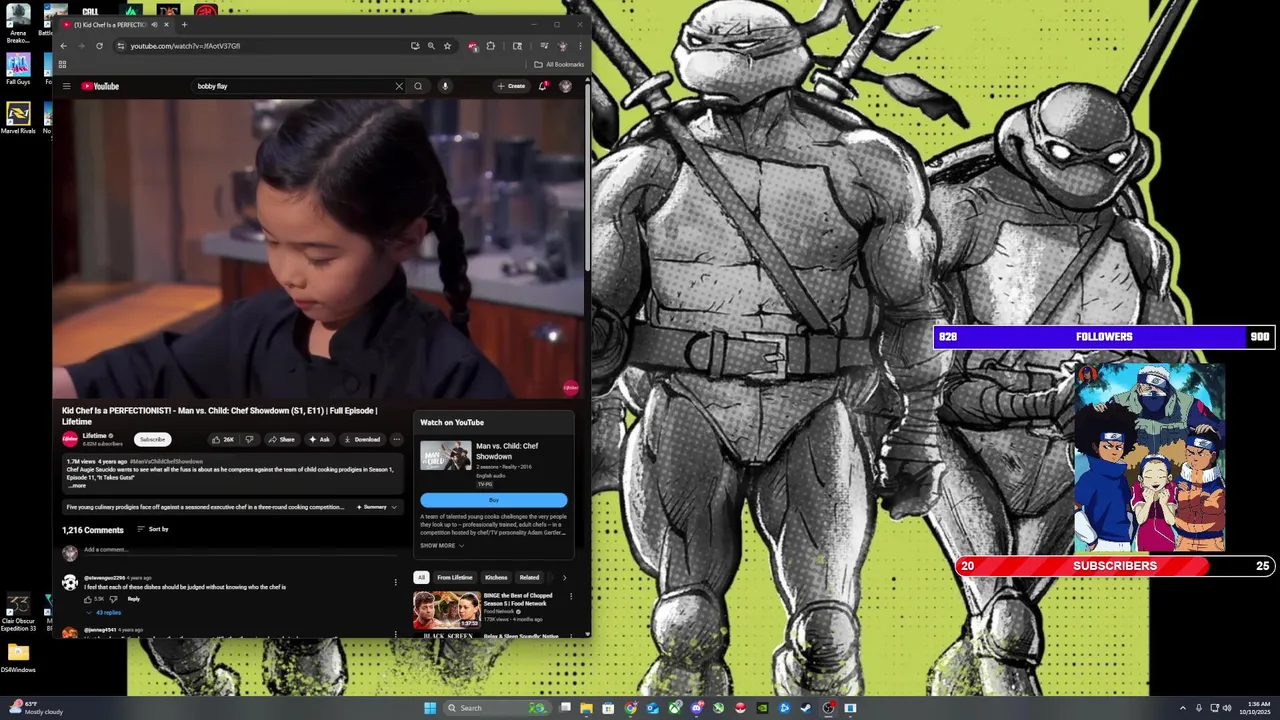The image size is (1280, 720).
Task: Open File Explorer from the taskbar
Action: tap(586, 708)
